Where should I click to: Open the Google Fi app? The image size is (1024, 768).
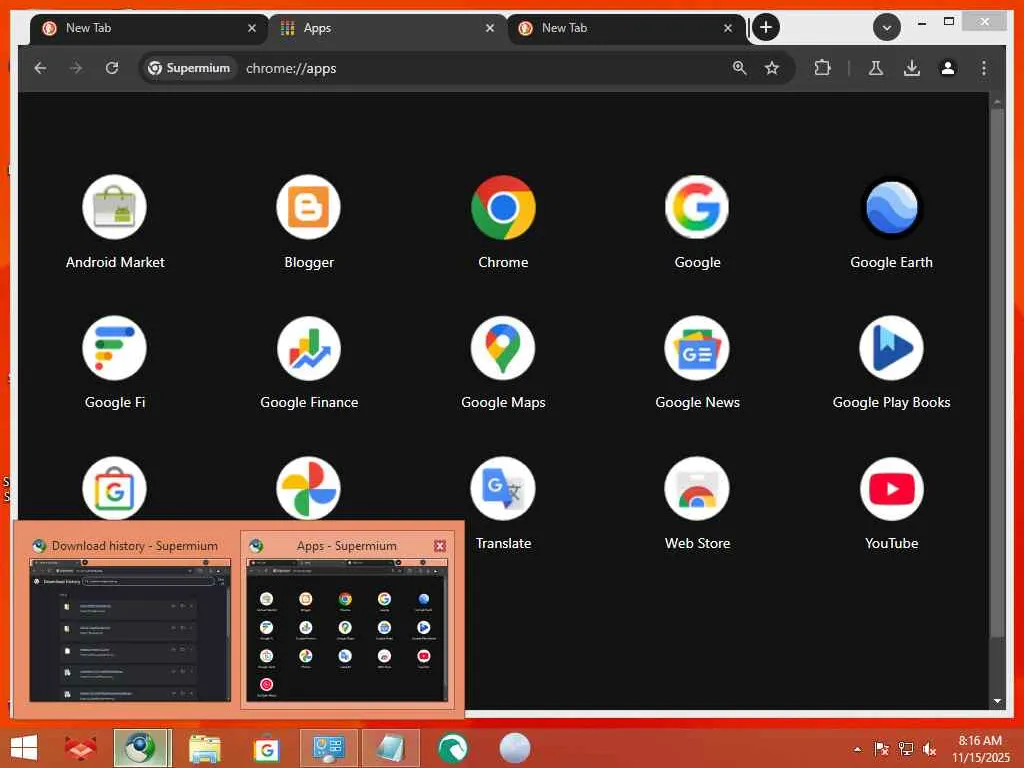pyautogui.click(x=114, y=348)
